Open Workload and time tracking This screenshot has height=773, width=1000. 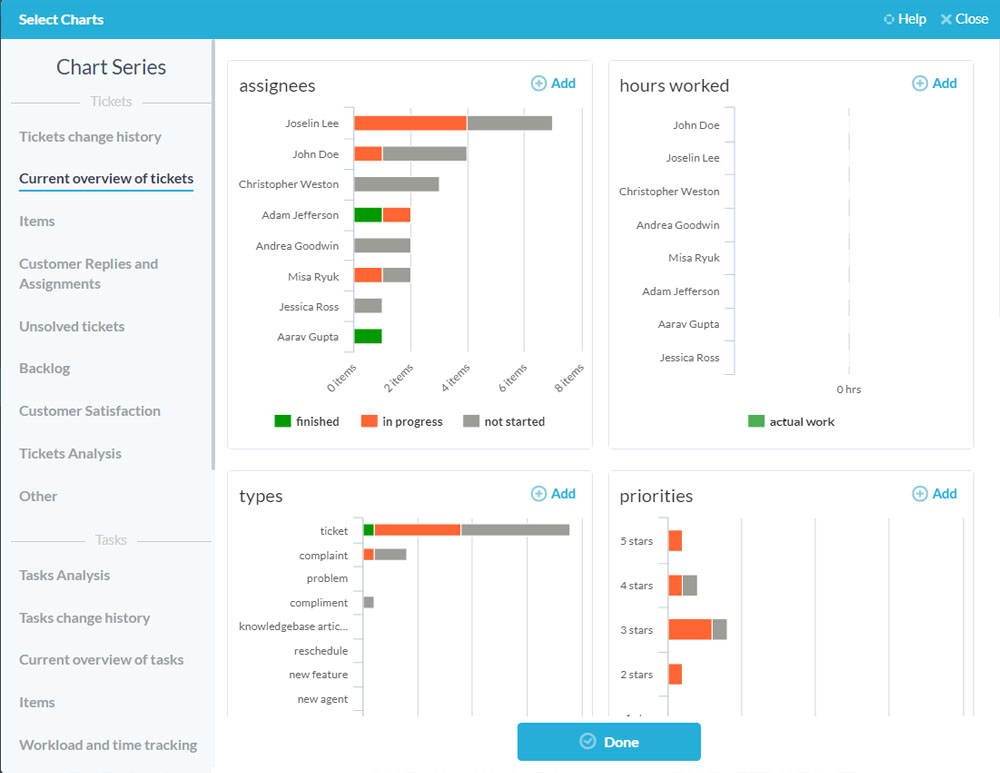[108, 745]
